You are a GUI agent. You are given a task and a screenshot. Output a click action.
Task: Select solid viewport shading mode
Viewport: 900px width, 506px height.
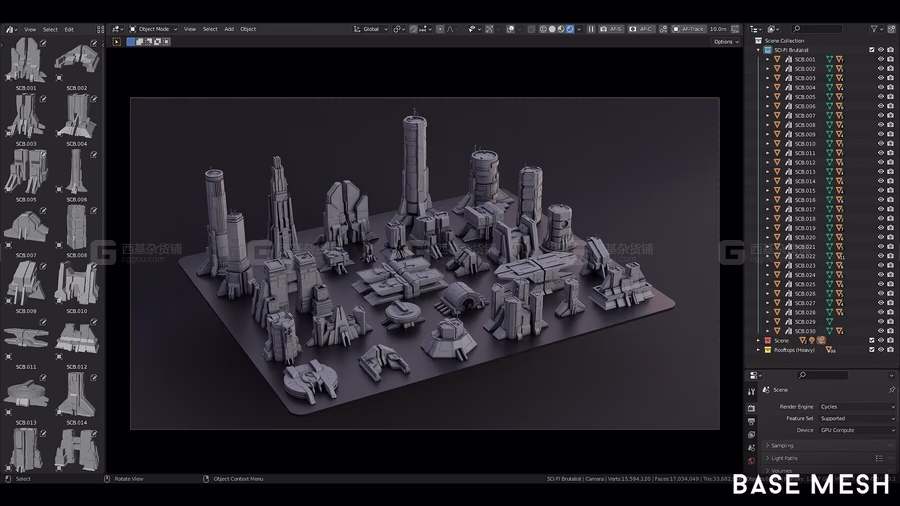[552, 29]
